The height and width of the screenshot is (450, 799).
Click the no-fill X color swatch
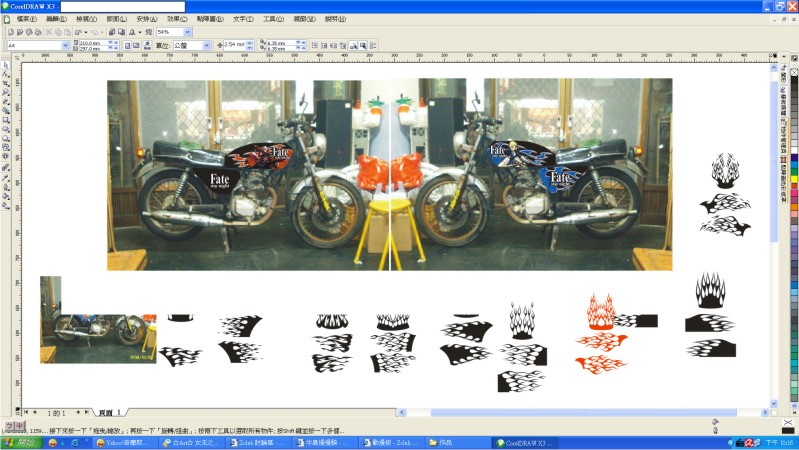[794, 72]
